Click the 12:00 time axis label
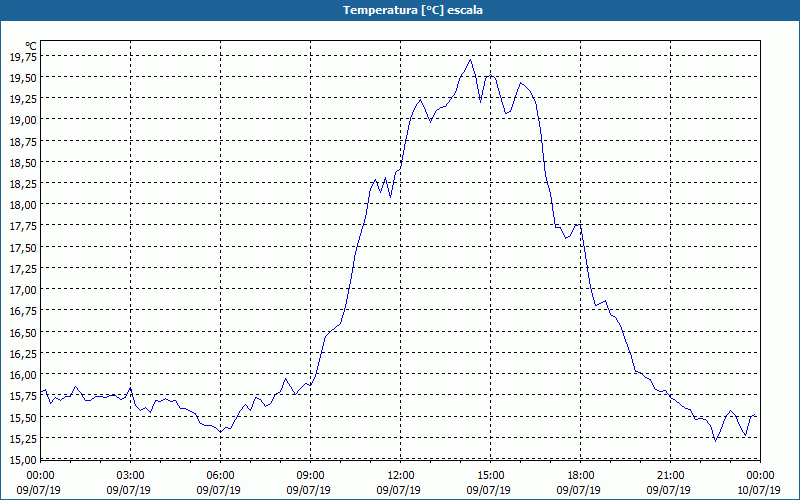This screenshot has width=800, height=500. coord(401,476)
